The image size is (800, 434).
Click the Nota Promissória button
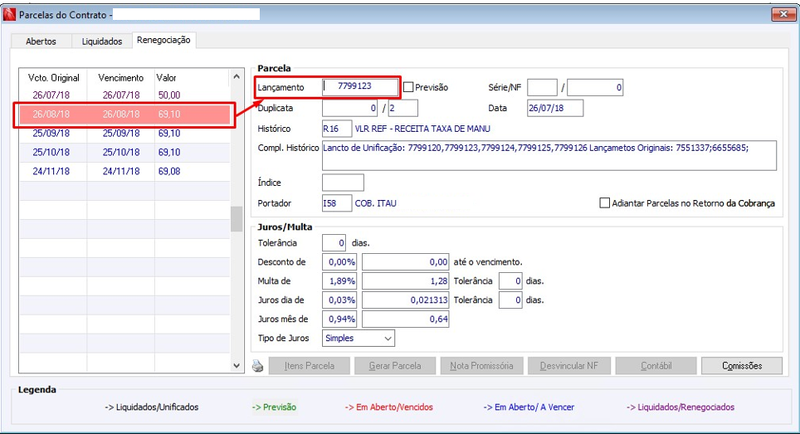(482, 366)
